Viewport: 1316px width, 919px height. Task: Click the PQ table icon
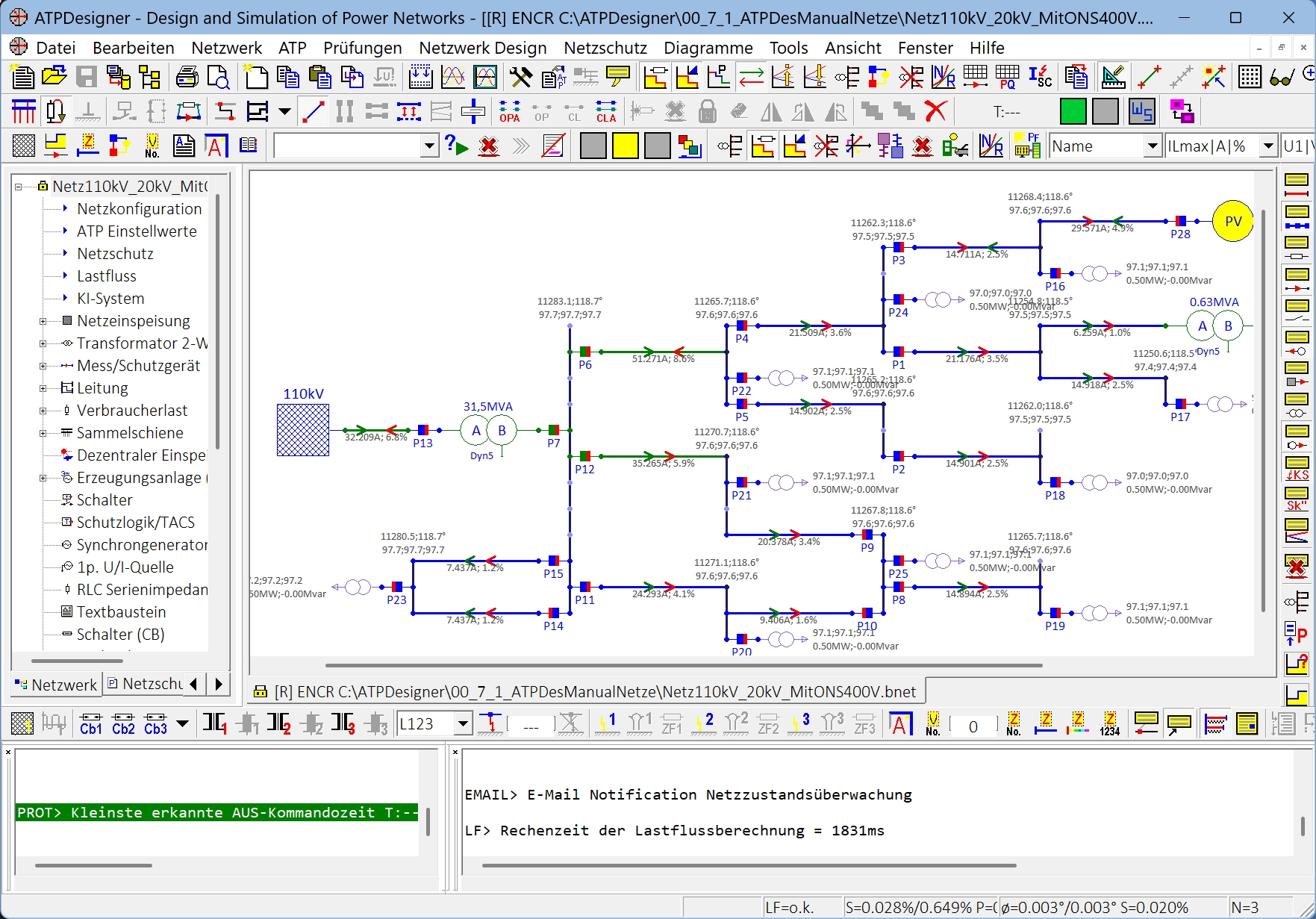tap(1007, 77)
